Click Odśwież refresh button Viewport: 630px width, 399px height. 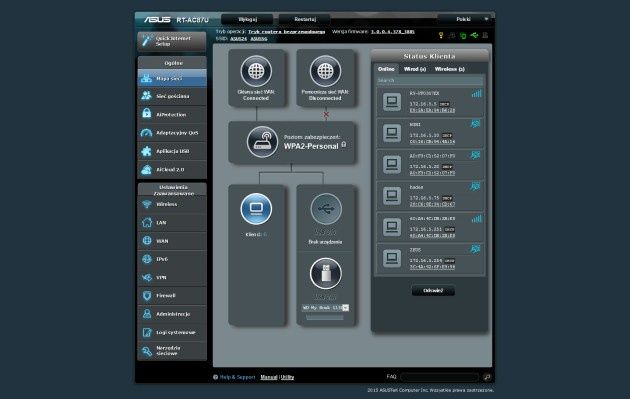(433, 291)
